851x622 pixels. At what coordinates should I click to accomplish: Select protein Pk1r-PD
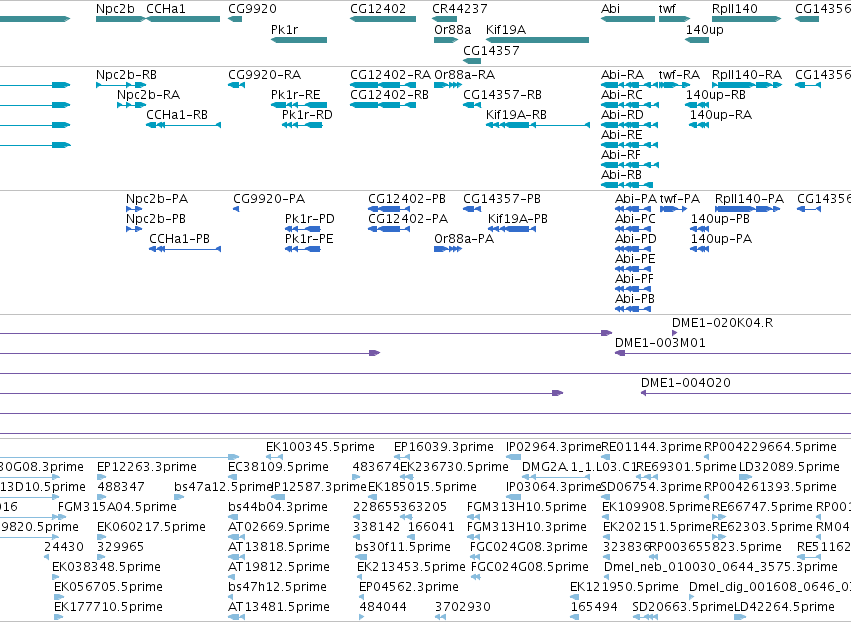pos(302,229)
